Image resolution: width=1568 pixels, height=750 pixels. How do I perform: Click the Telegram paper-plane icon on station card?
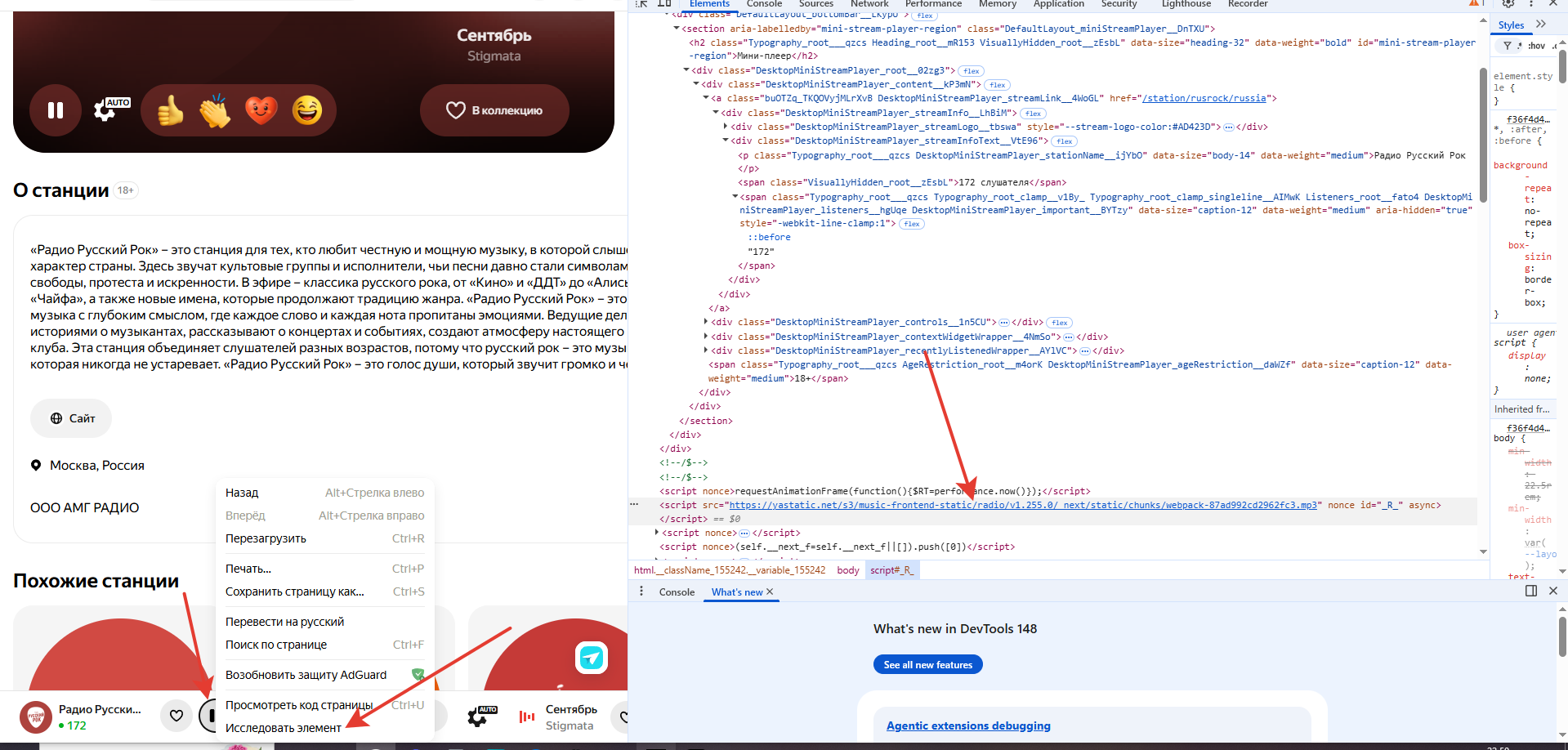(592, 657)
